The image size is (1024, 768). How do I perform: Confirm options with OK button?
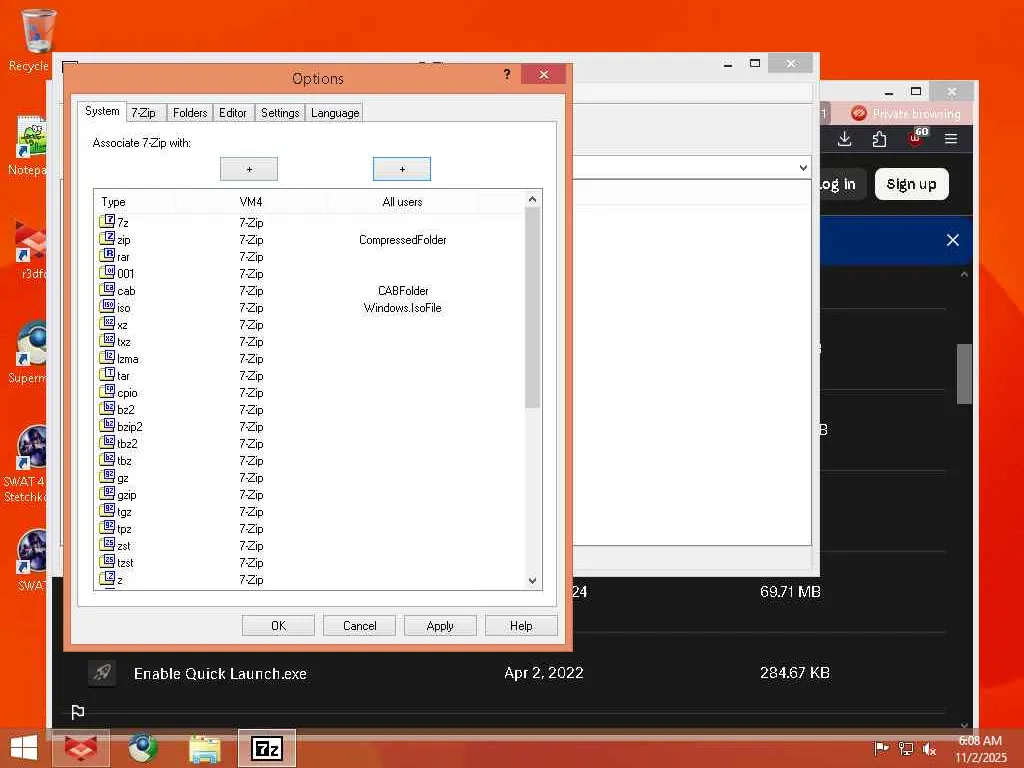[278, 626]
